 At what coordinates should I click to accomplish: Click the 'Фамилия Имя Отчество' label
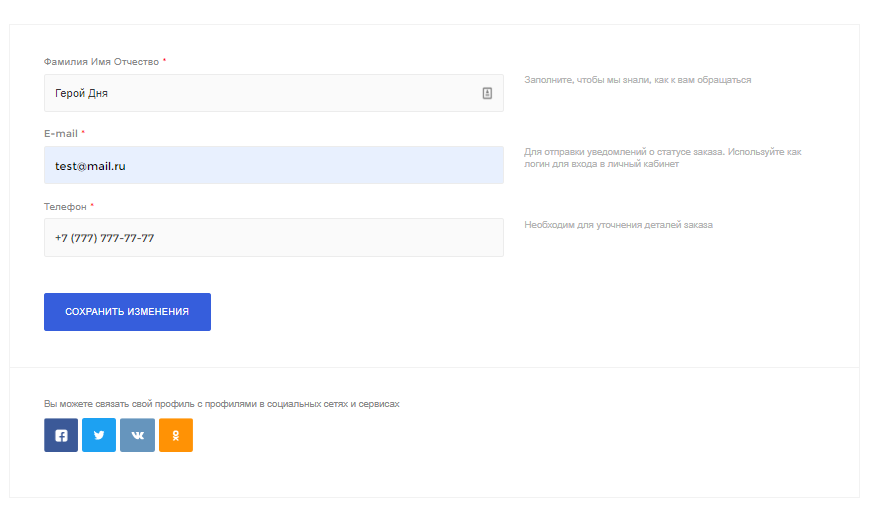coord(101,62)
